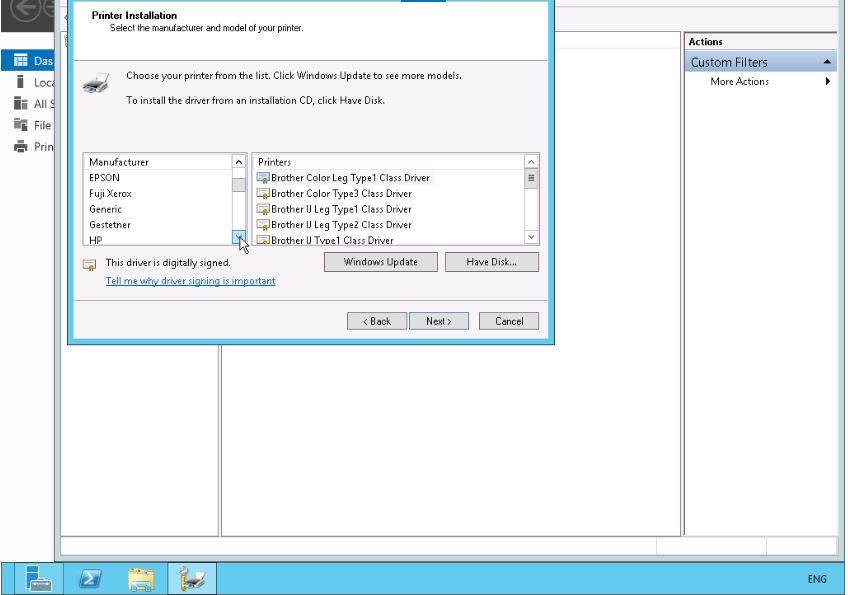Click Print Management taskbar icon
This screenshot has width=848, height=595.
(192, 578)
